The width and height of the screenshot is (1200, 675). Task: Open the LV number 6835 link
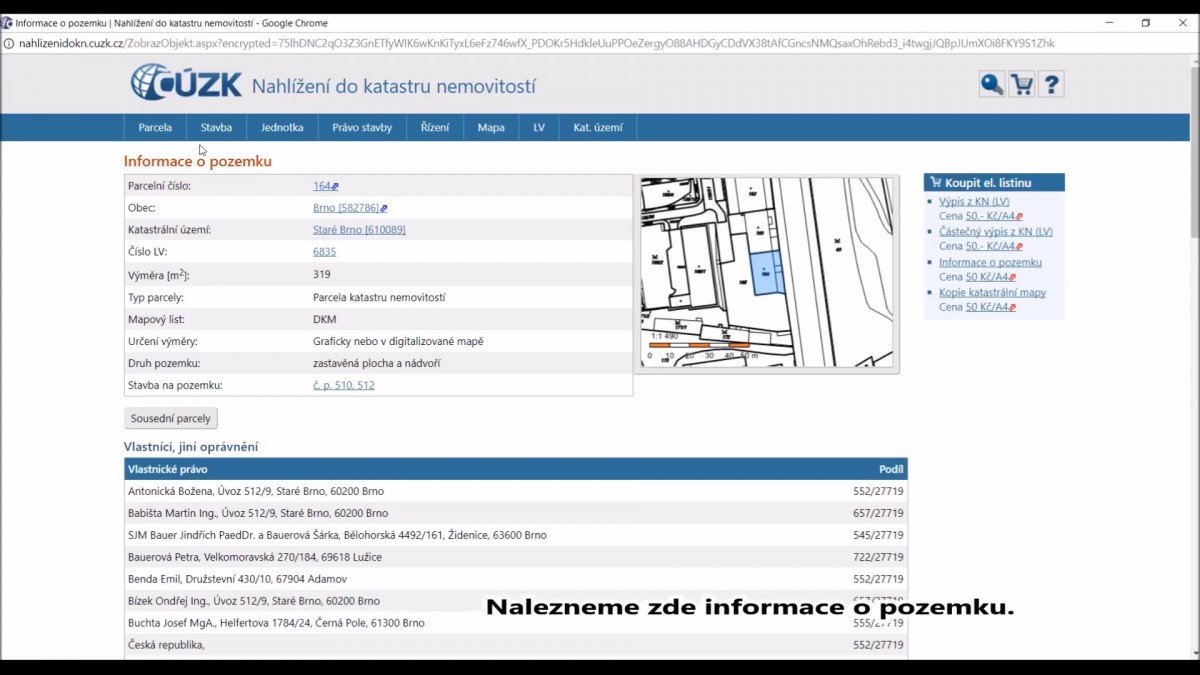point(324,252)
